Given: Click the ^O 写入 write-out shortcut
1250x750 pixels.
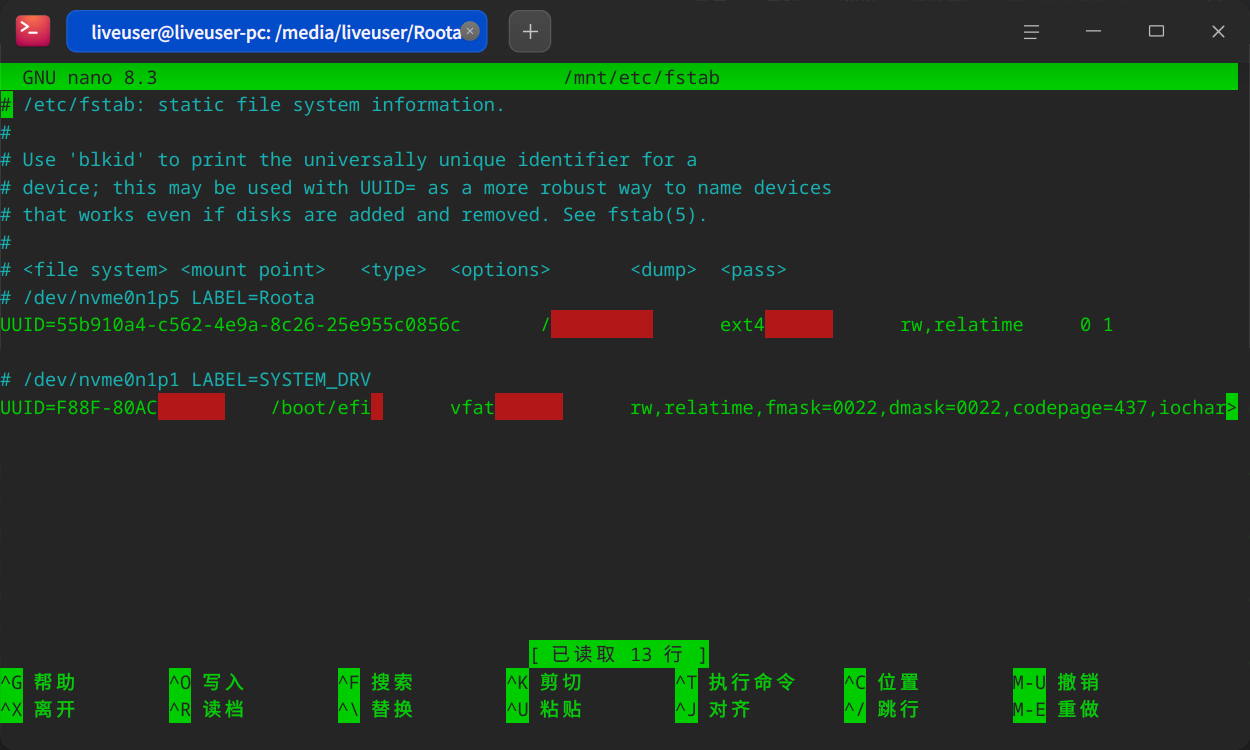Looking at the screenshot, I should [x=207, y=682].
